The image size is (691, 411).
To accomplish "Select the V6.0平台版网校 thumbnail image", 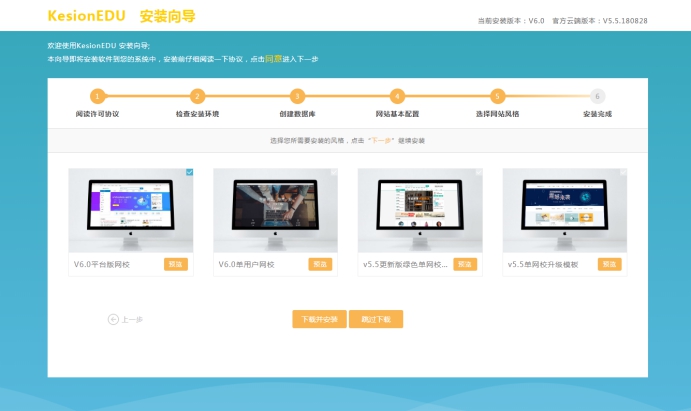I will [131, 210].
